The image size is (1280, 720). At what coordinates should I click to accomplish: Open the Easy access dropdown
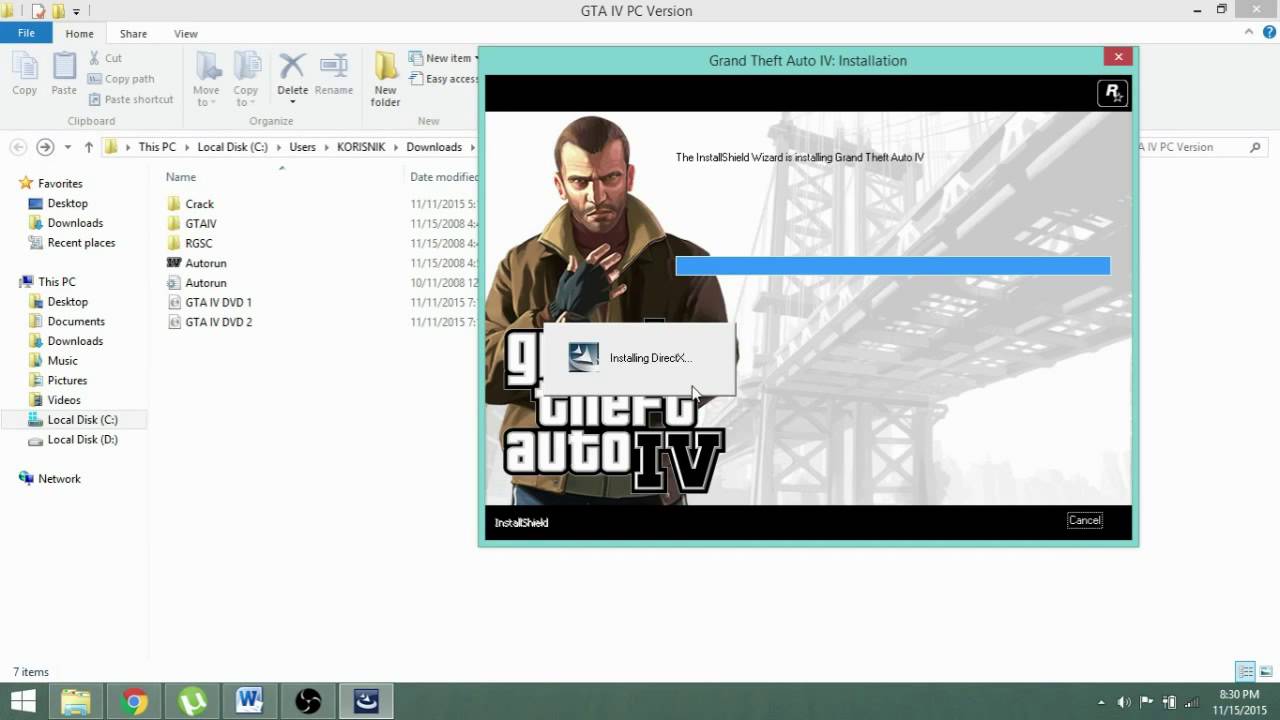443,79
